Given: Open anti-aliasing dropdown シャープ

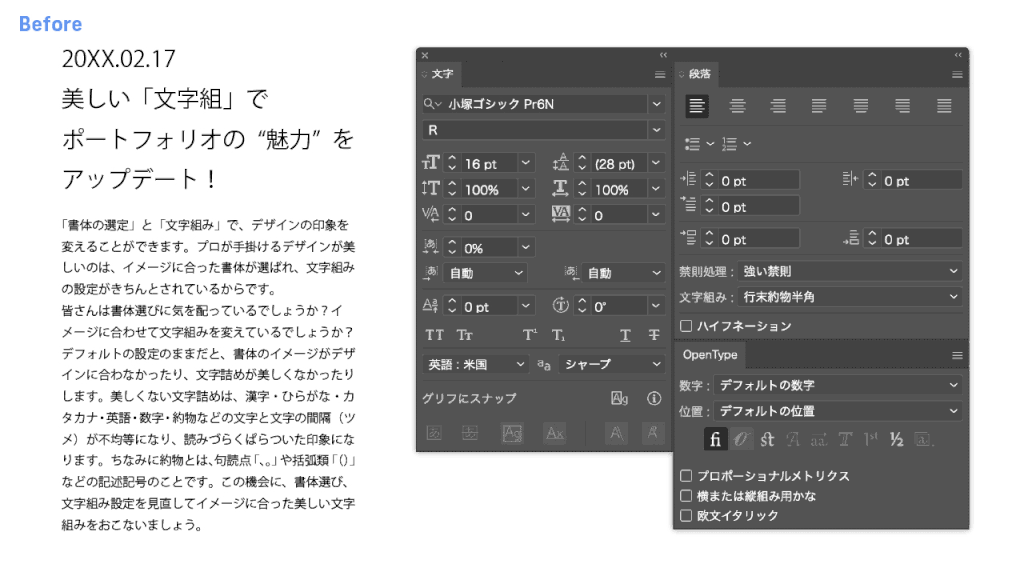Looking at the screenshot, I should 613,364.
